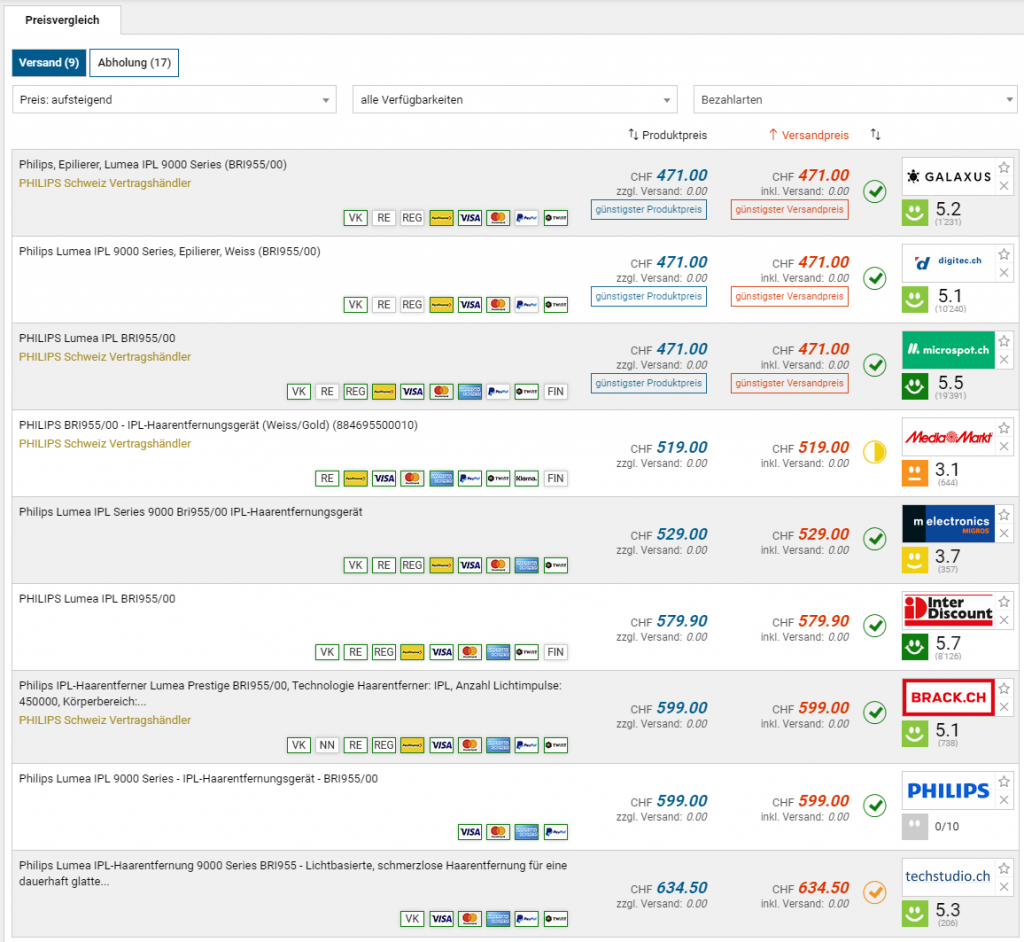1024x942 pixels.
Task: Sort by Produktpreis column header
Action: tap(667, 134)
